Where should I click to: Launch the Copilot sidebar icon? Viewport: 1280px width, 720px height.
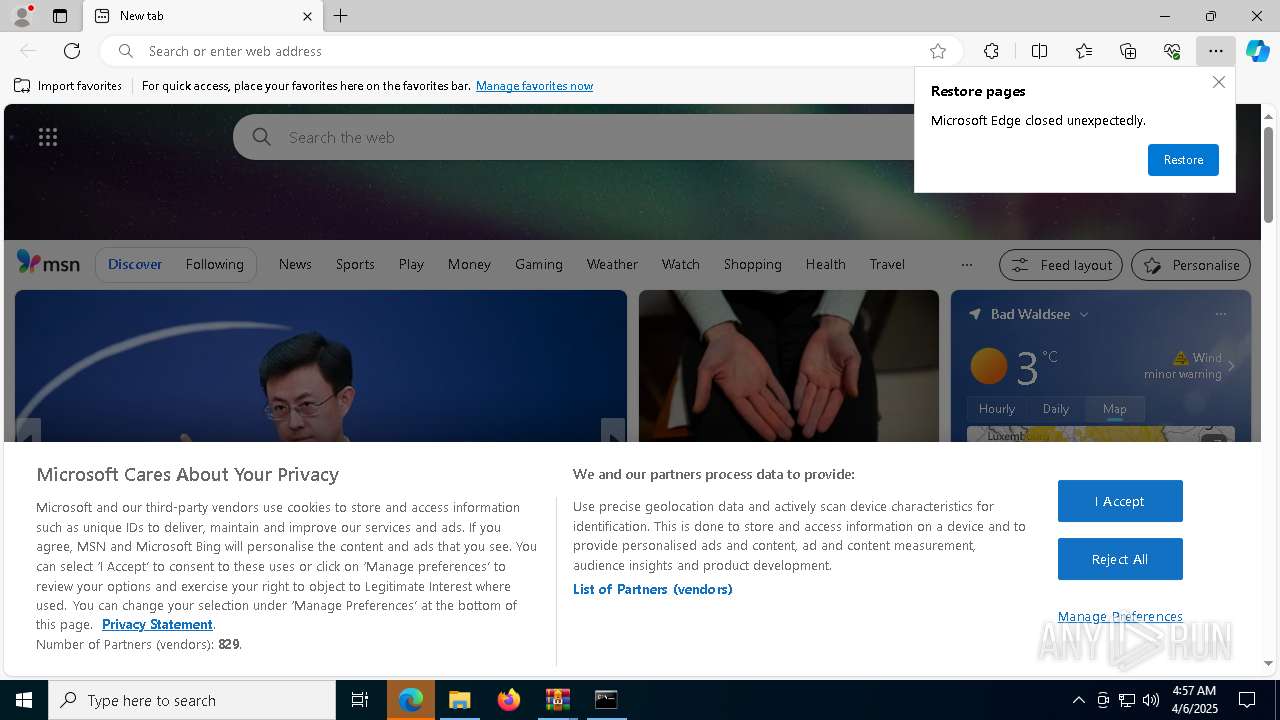[x=1258, y=51]
